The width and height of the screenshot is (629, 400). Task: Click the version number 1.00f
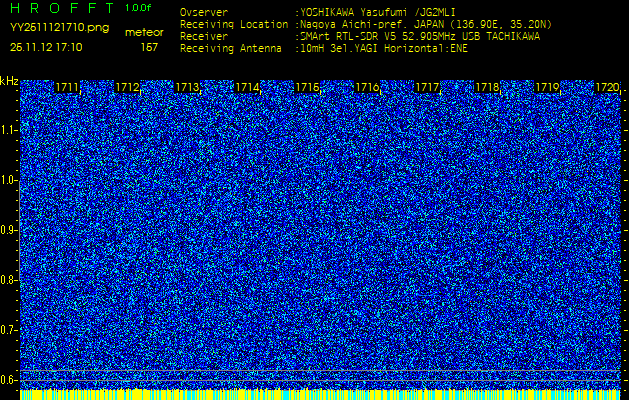click(x=138, y=8)
